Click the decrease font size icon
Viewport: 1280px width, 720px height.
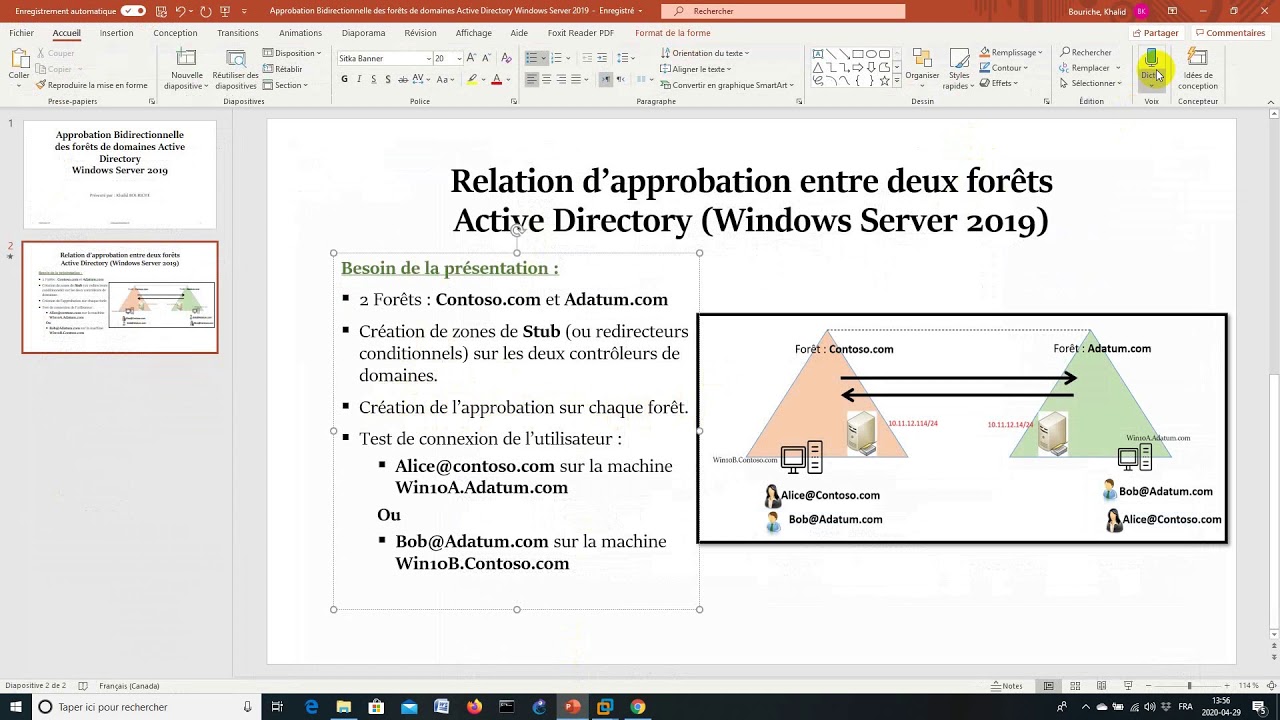click(x=489, y=58)
